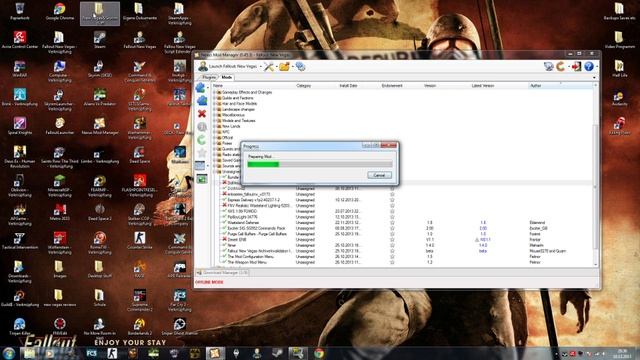
Task: Open the crossed tools icon in toolbar
Action: pos(268,67)
